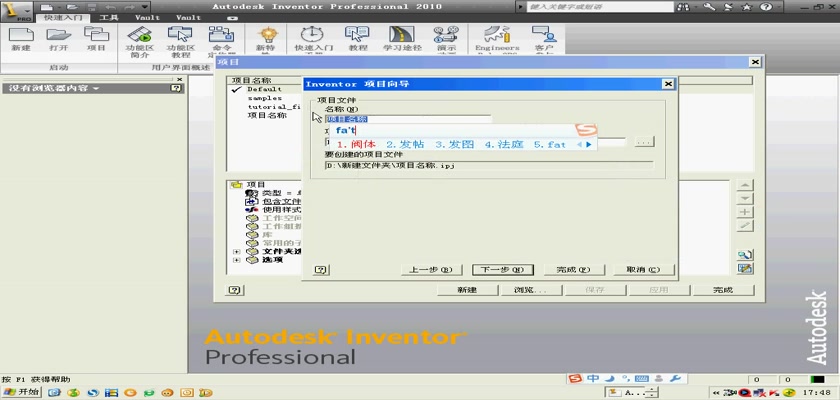840x400 pixels.
Task: Go to next IME candidate page arrow
Action: 589,145
